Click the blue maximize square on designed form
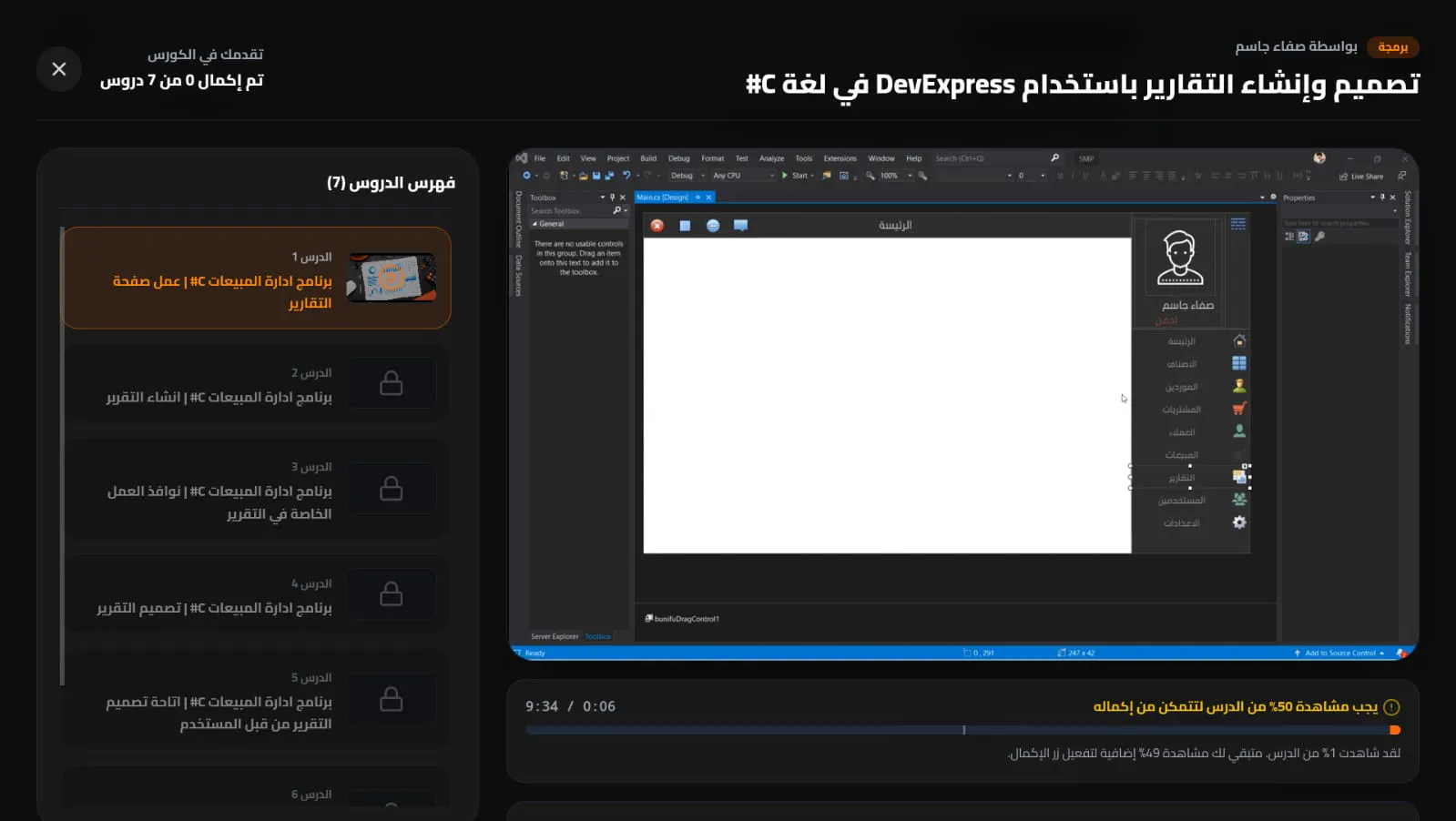Screen dimensions: 1456x821 point(685,226)
